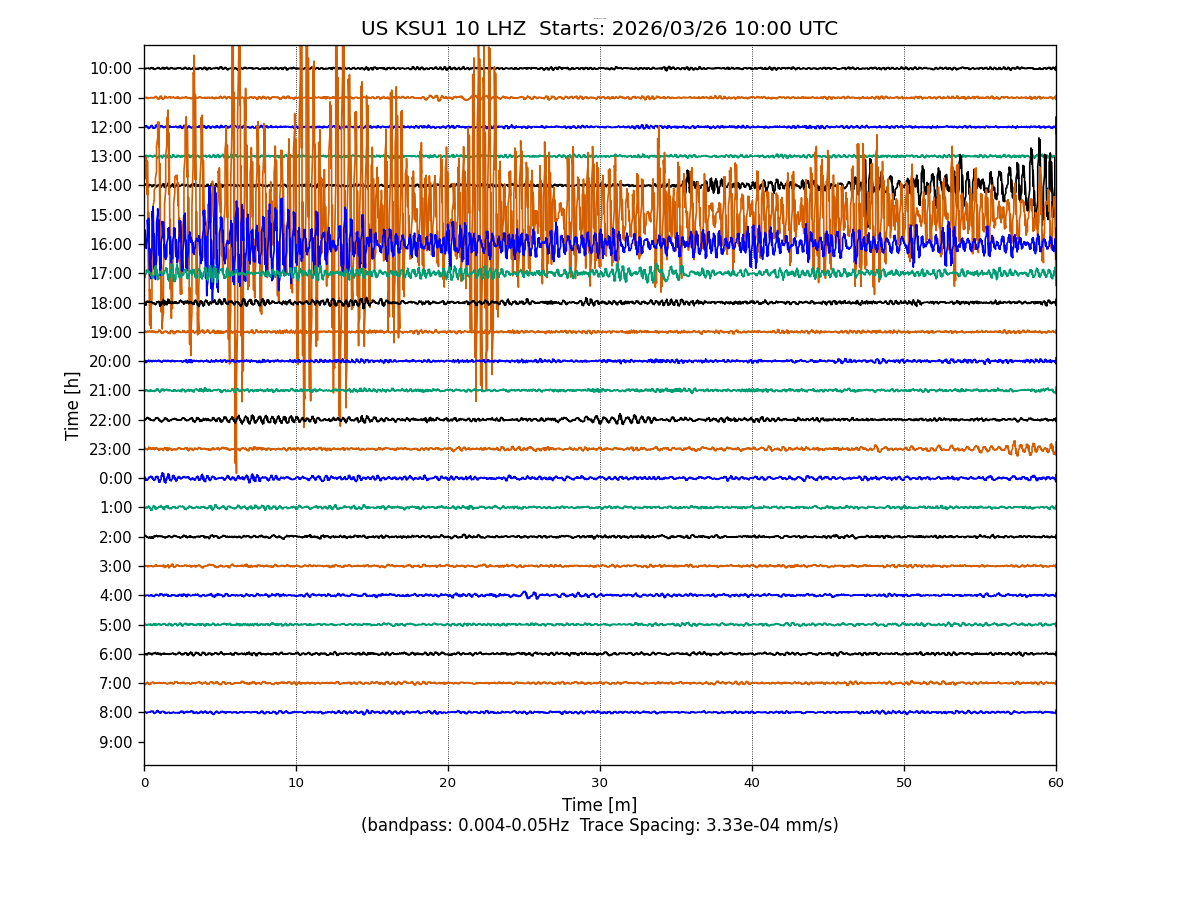Select the 14:00 hour row label
The height and width of the screenshot is (900, 1200).
[x=111, y=185]
